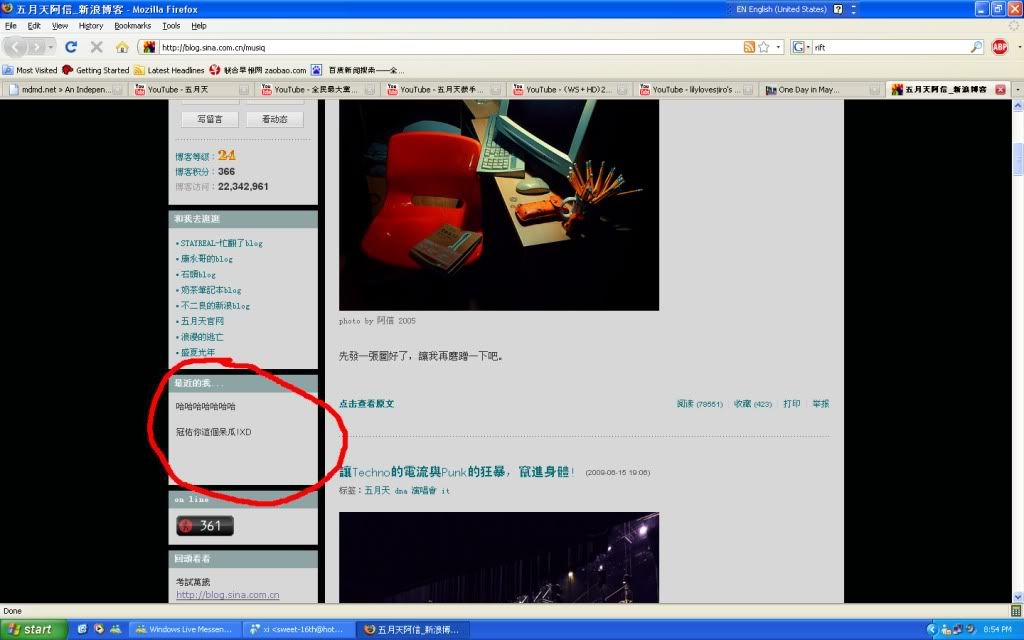Open the Windows Start button
Image resolution: width=1024 pixels, height=640 pixels.
(33, 630)
